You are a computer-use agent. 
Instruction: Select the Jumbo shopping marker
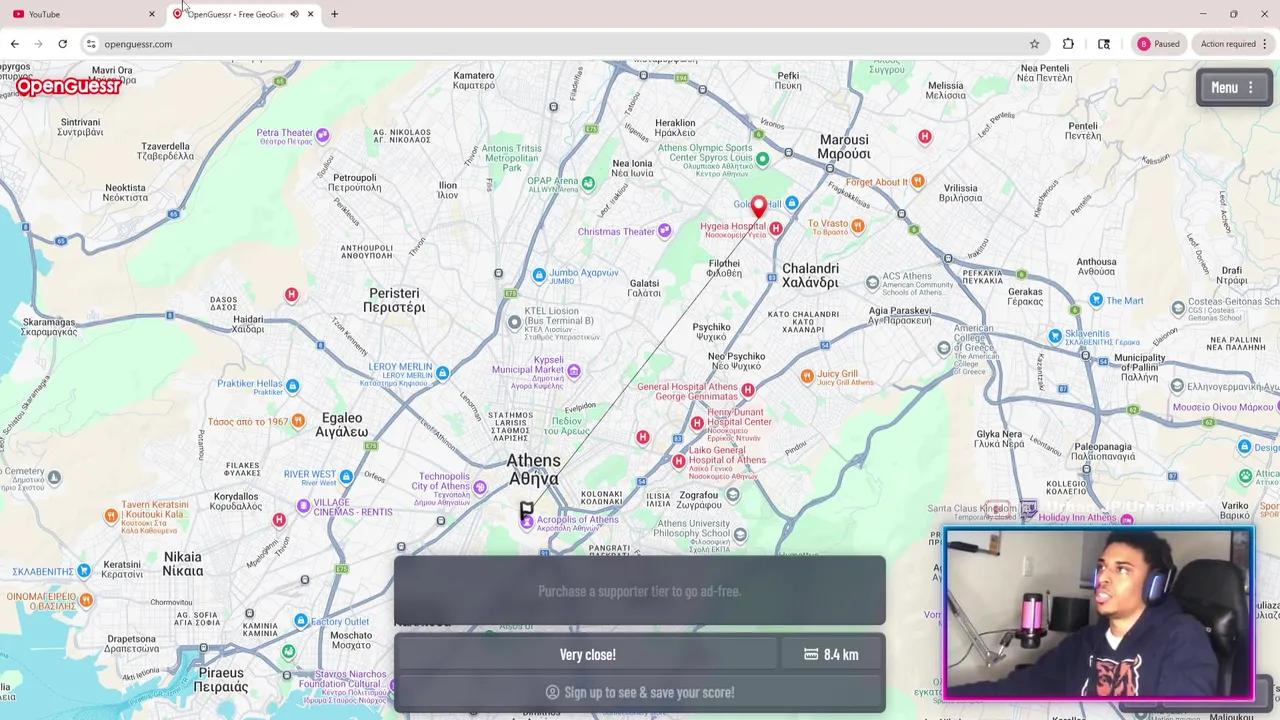pyautogui.click(x=539, y=275)
